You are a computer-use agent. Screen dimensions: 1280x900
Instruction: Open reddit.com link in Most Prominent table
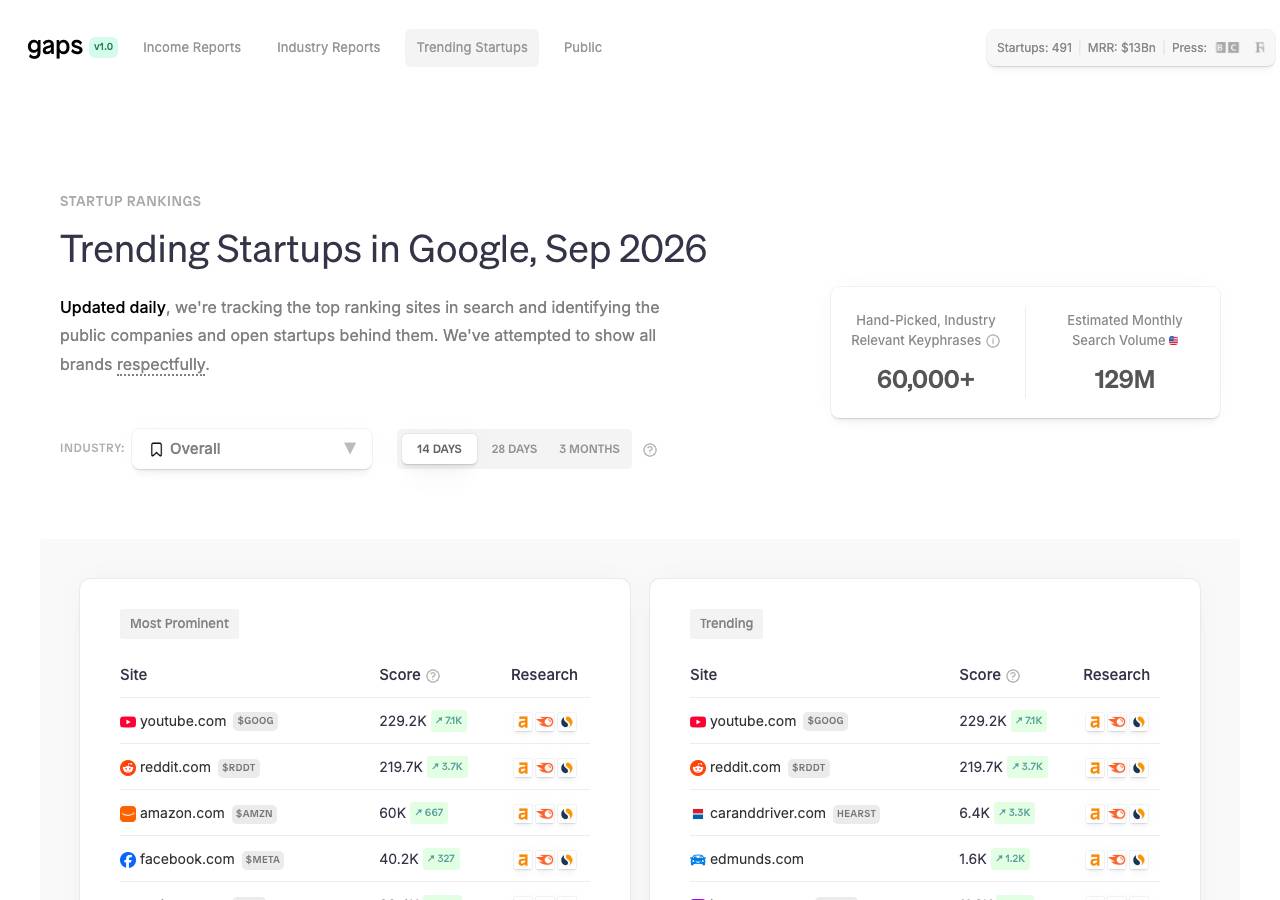click(x=175, y=767)
